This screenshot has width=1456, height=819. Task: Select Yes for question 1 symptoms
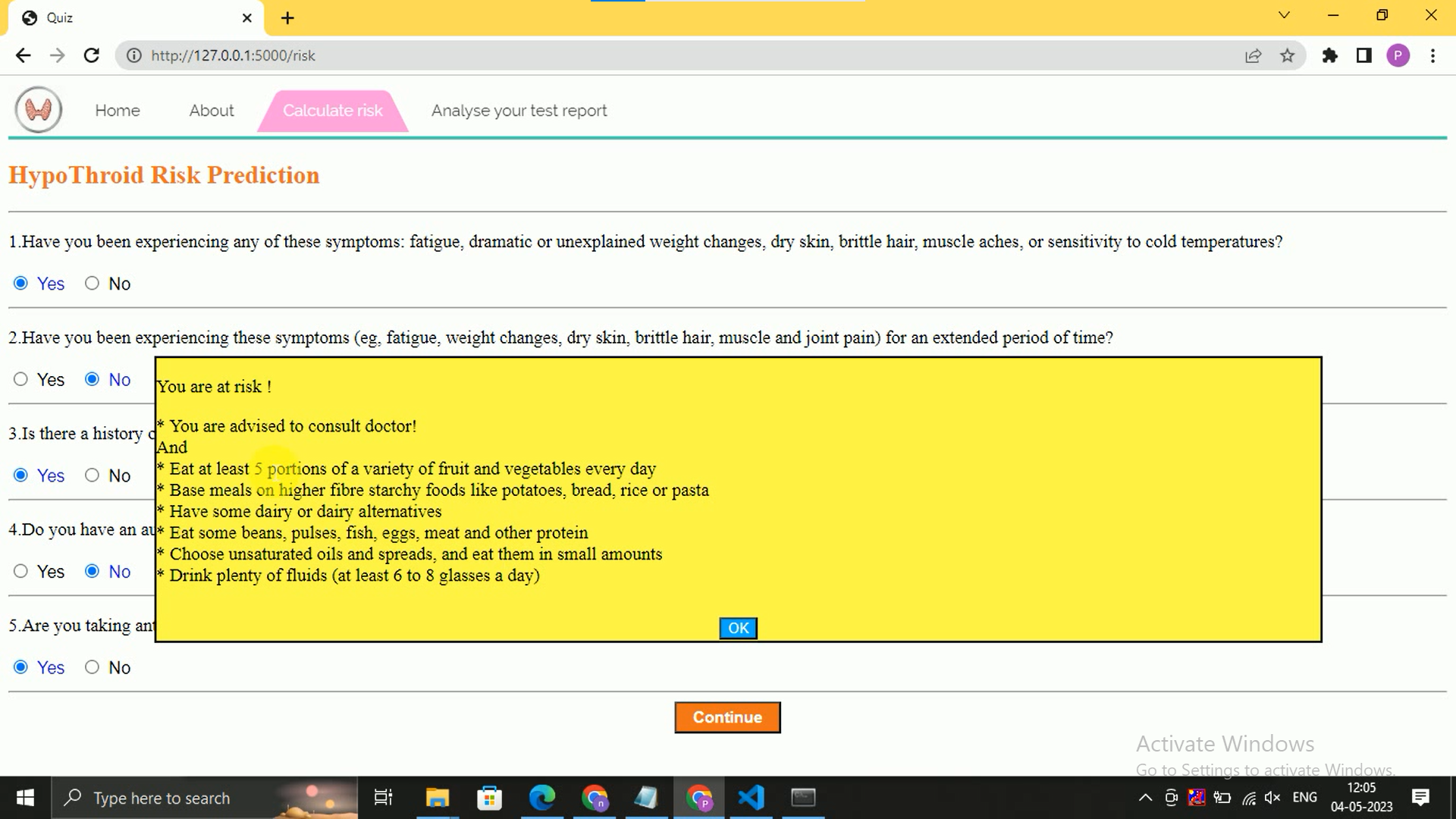click(20, 284)
